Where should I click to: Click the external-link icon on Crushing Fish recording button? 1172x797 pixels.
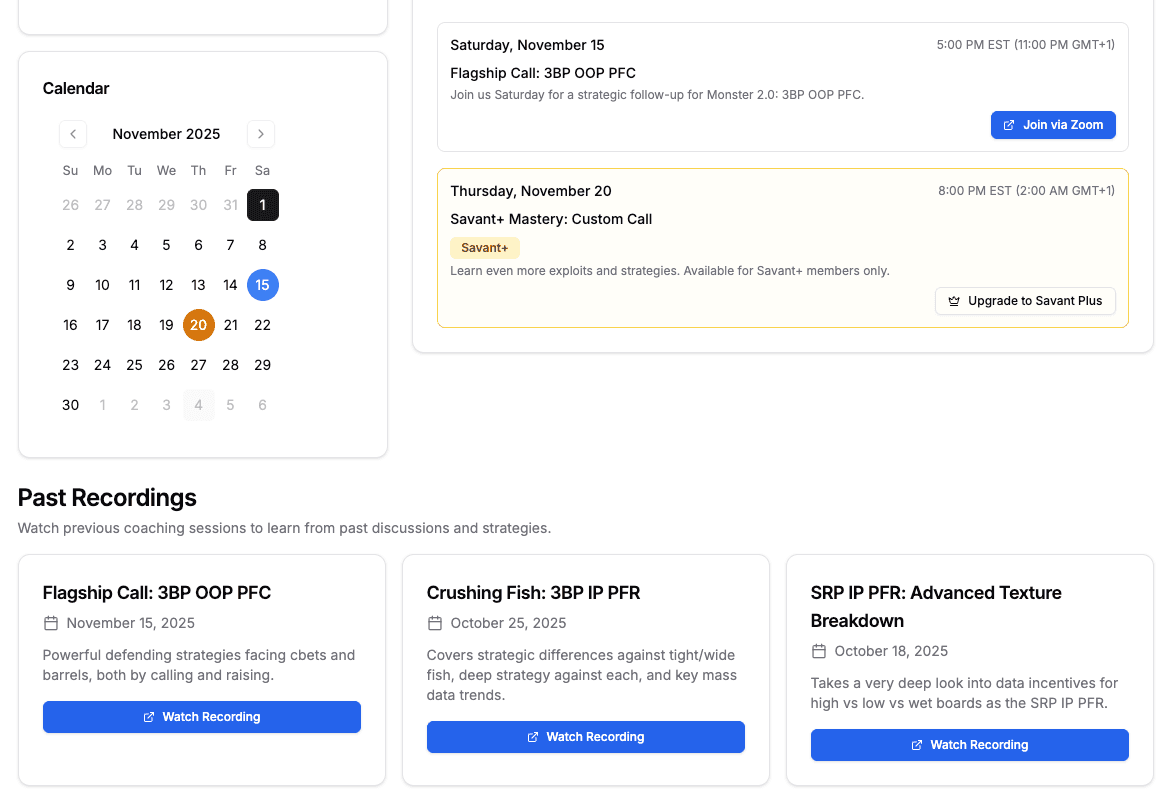point(532,736)
